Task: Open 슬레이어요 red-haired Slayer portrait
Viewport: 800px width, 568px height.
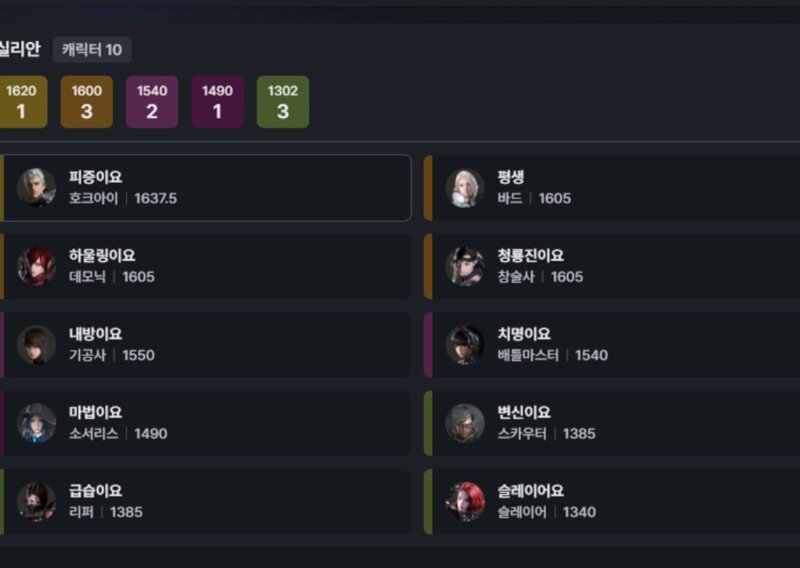Action: click(x=465, y=502)
